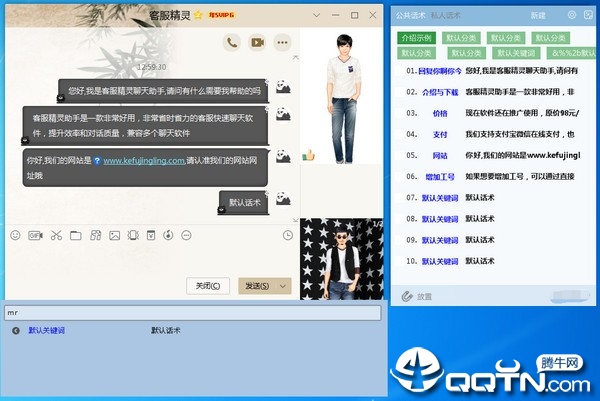Select script row 03 价格
This screenshot has width=600, height=401.
(x=494, y=113)
